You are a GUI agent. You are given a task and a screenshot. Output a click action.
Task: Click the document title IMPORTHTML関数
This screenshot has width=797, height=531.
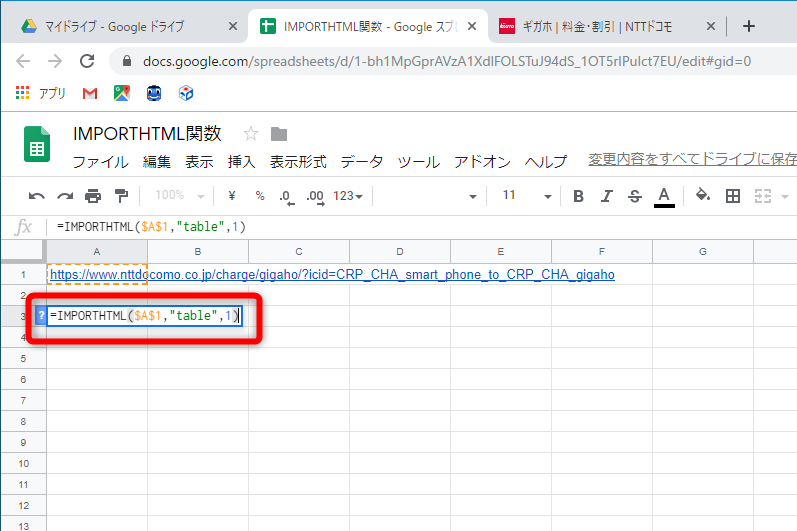147,134
